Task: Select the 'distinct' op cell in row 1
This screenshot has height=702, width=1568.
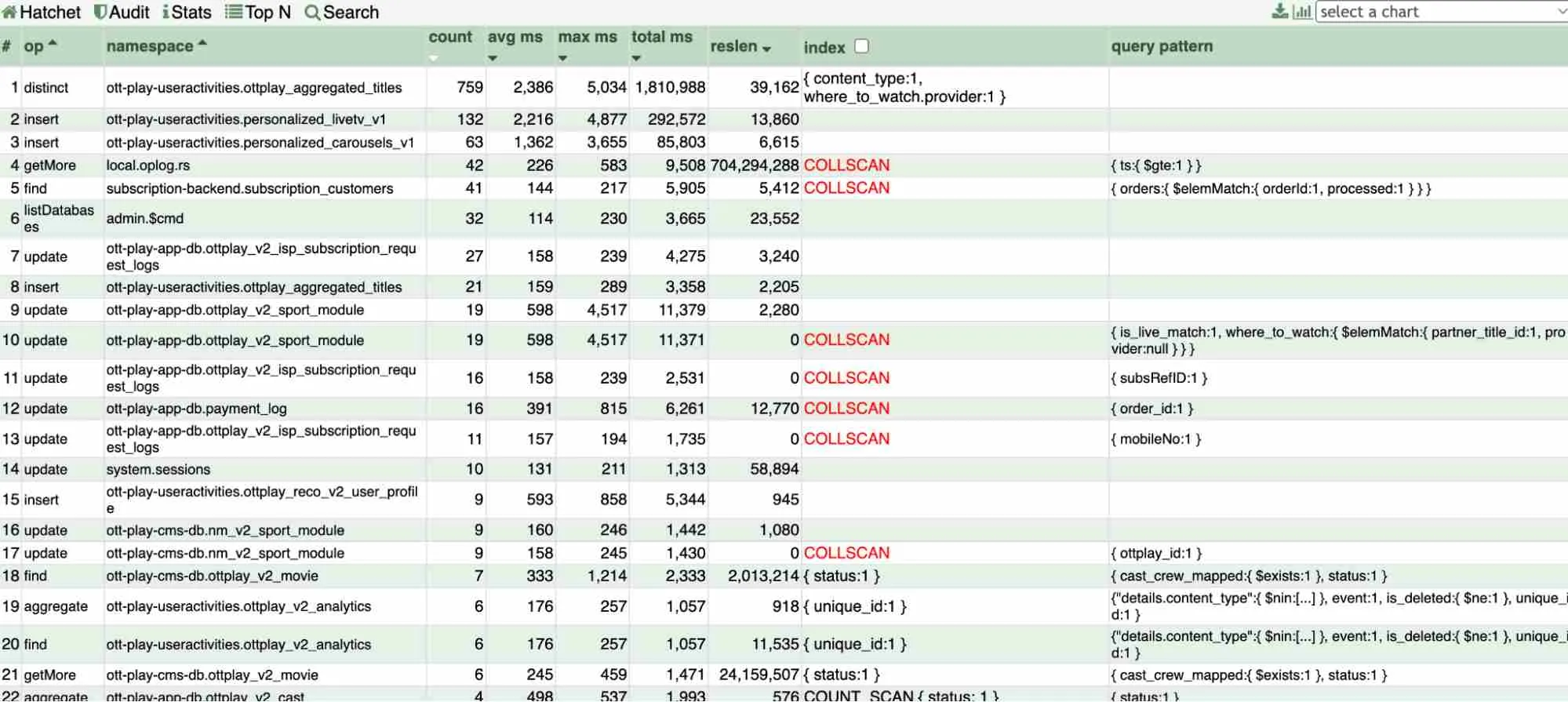Action: click(x=46, y=87)
